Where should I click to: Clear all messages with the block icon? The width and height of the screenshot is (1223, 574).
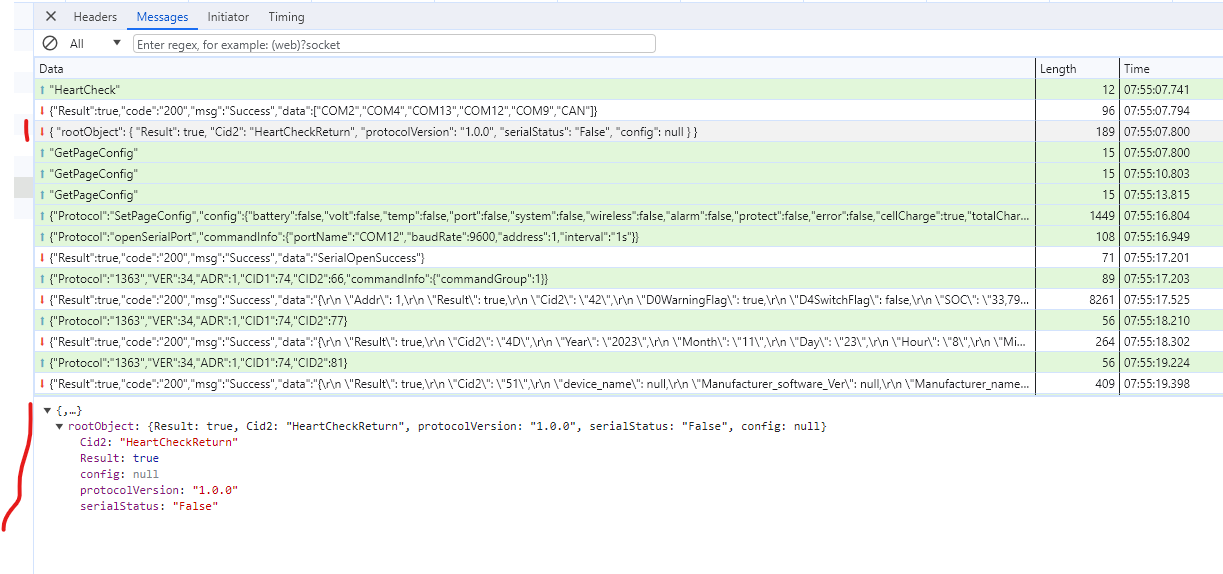click(x=50, y=44)
